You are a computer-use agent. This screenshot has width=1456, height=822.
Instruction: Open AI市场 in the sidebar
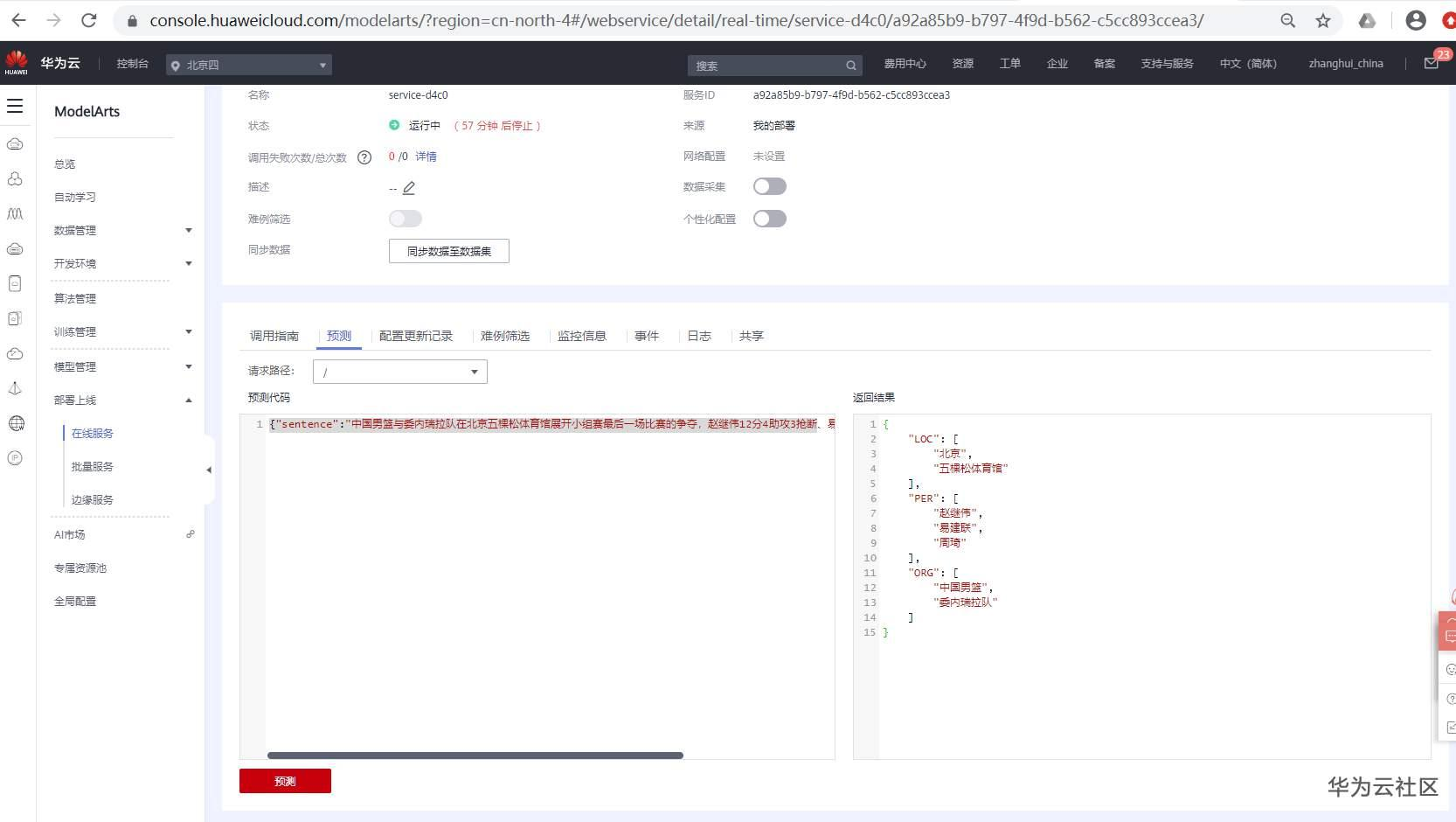click(x=70, y=534)
